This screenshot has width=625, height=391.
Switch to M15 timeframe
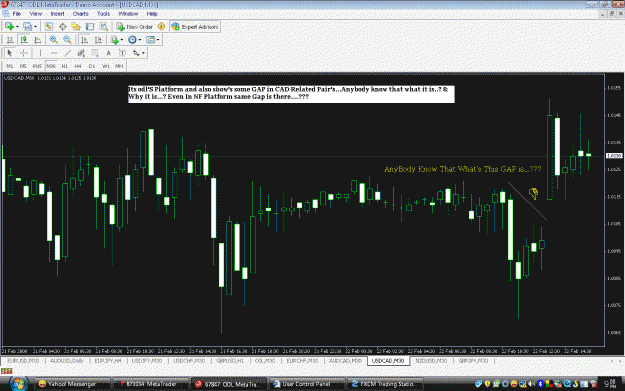point(37,66)
